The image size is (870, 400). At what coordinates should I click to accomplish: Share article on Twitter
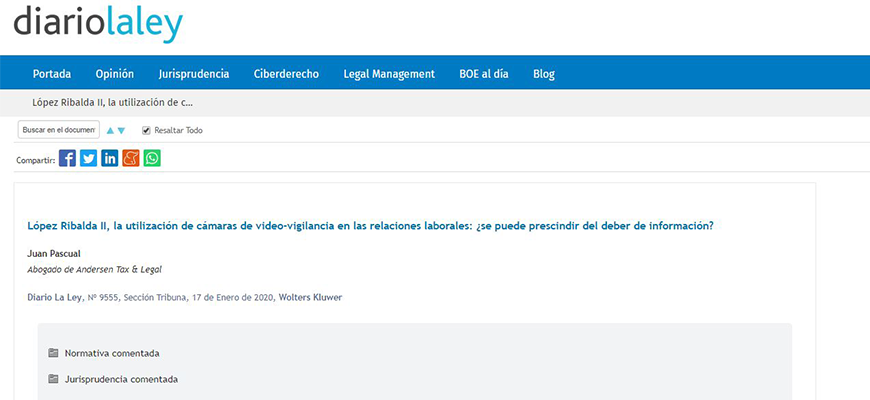[88, 158]
